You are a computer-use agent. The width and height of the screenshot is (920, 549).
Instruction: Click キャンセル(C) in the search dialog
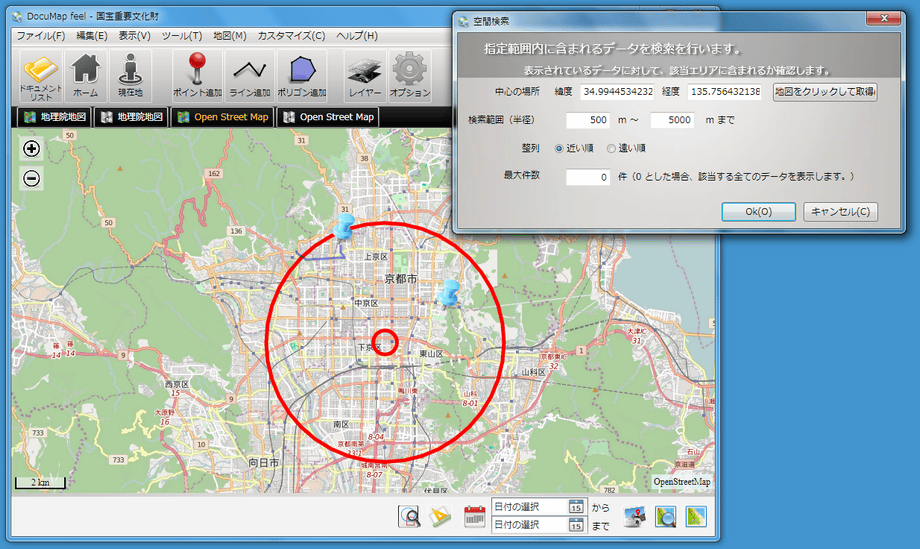(840, 212)
